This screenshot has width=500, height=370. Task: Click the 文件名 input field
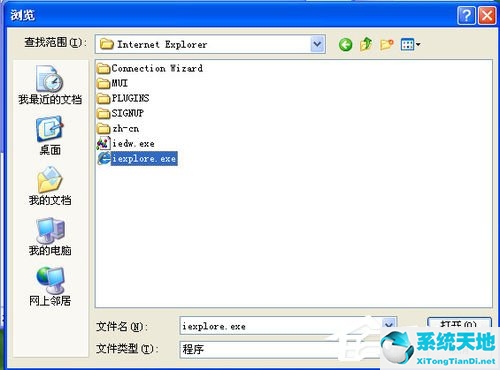click(280, 326)
